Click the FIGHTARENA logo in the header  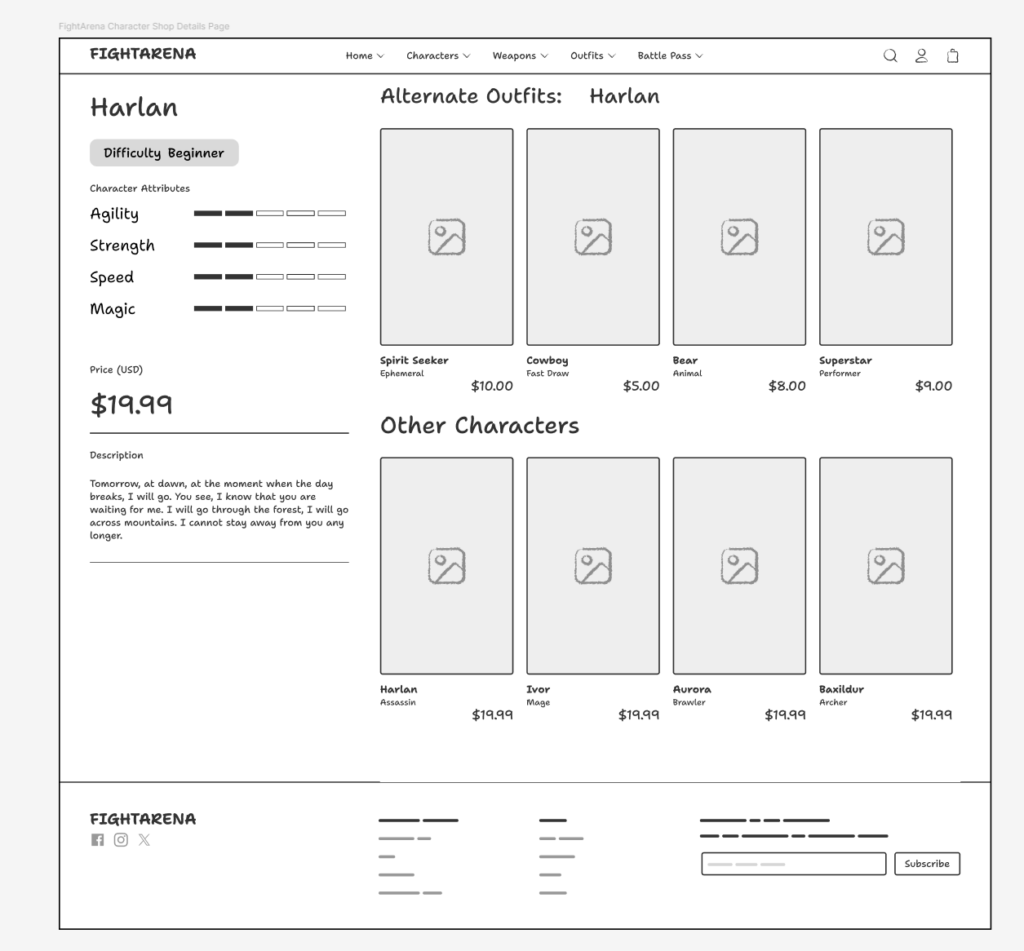(143, 56)
